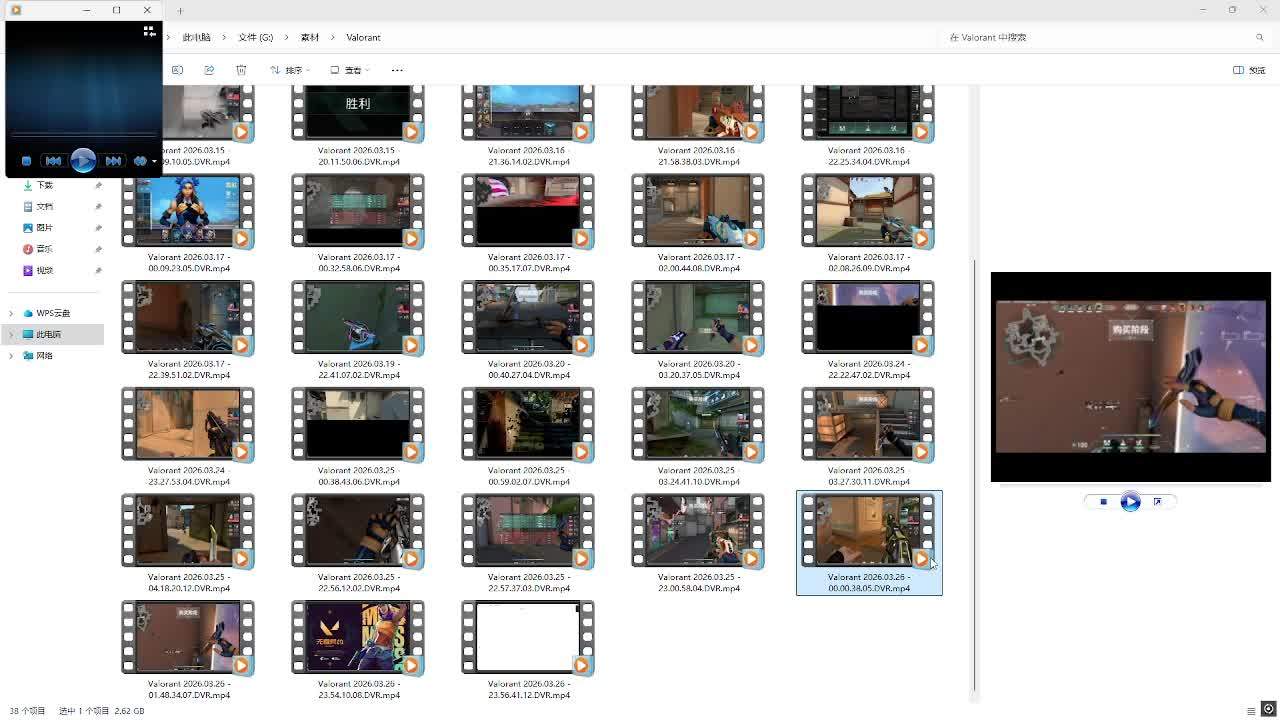
Task: Switch to large thumbnails view
Action: [1268, 710]
